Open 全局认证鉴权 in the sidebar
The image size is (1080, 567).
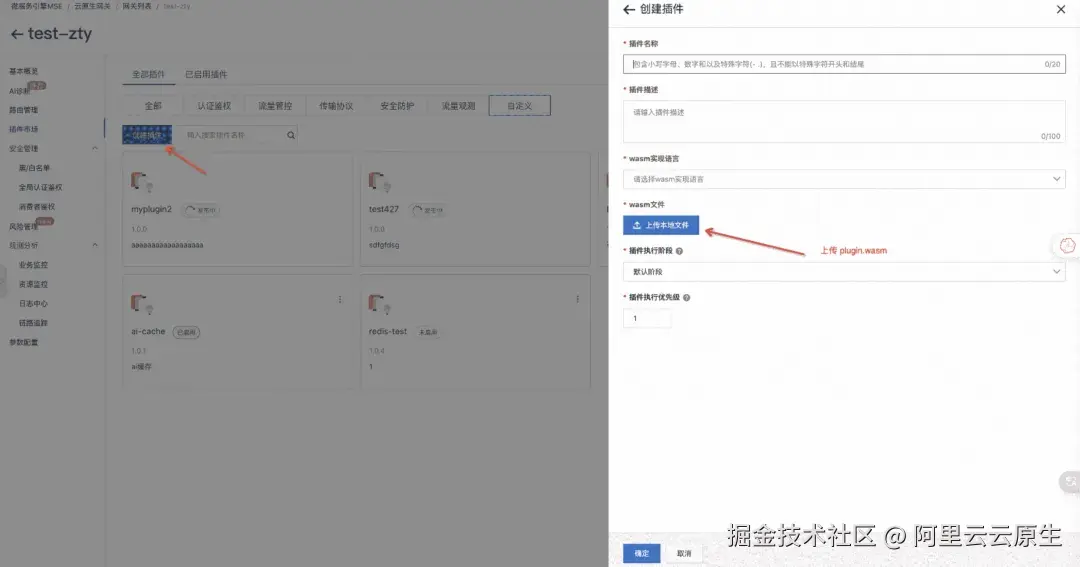41,187
